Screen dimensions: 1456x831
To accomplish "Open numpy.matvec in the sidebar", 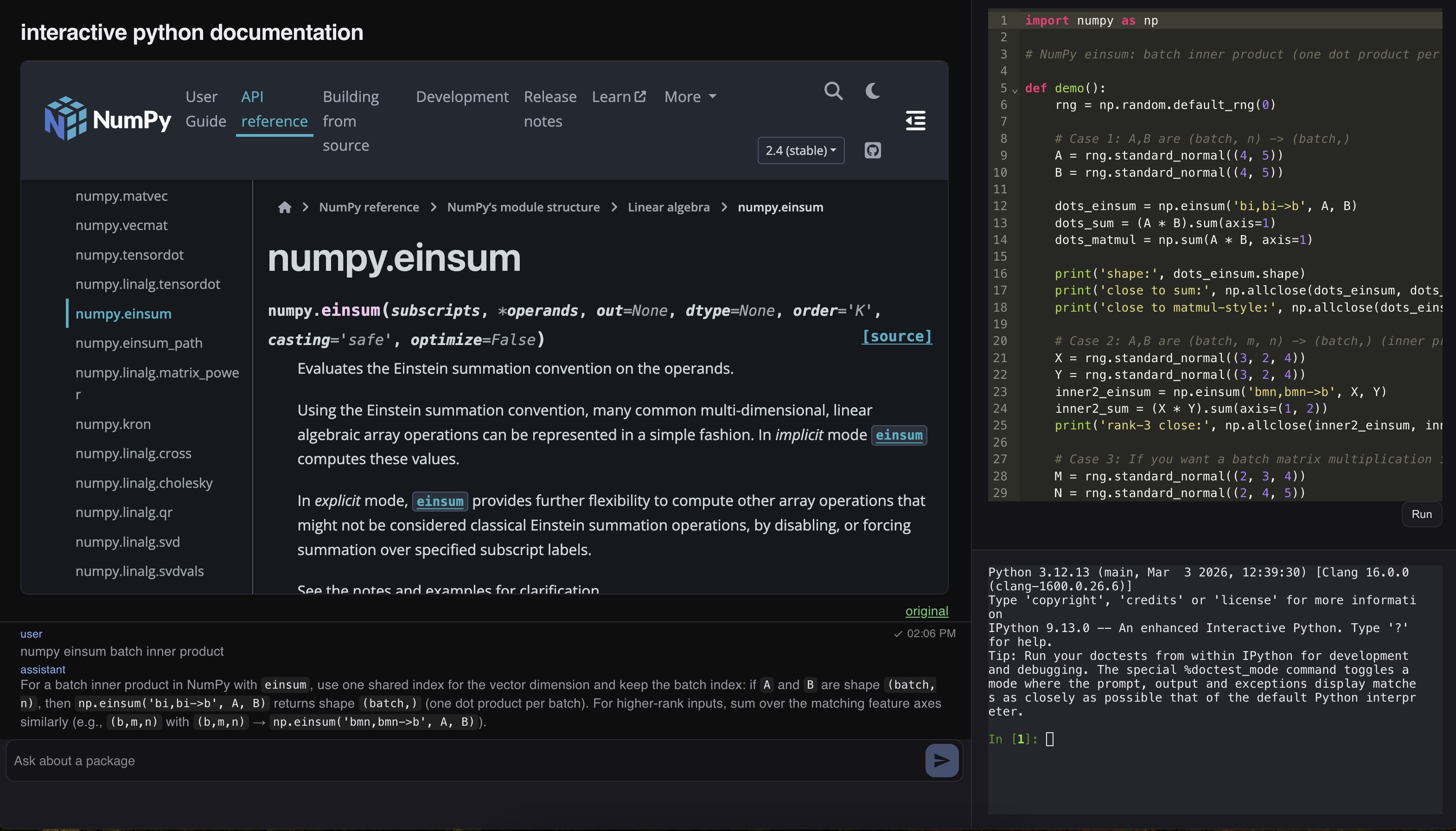I will [x=121, y=196].
